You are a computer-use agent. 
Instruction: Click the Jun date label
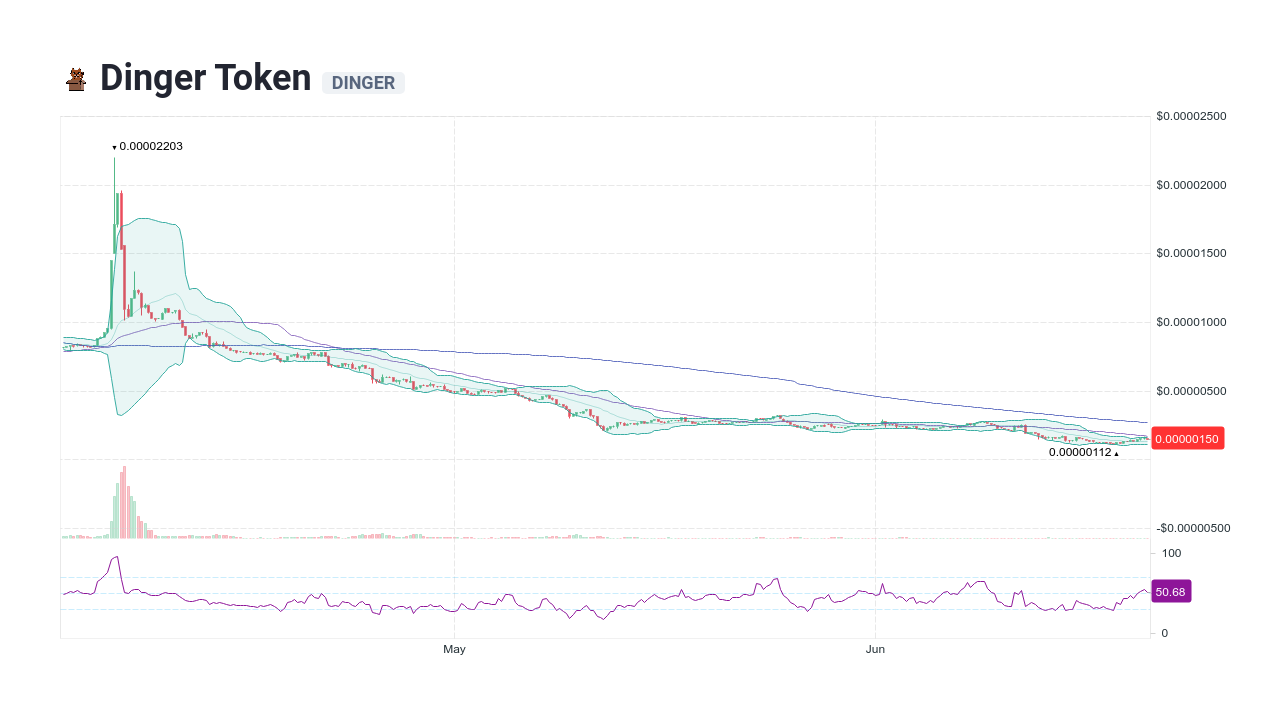(x=875, y=650)
